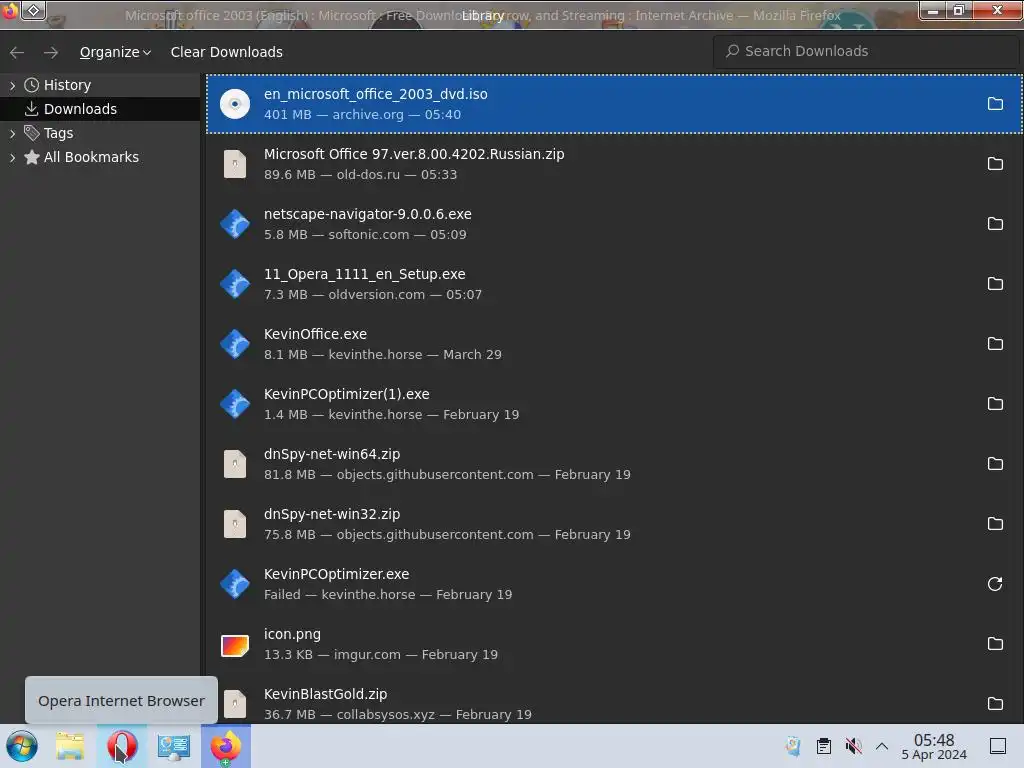
Task: Show netscape-navigator-9.0.0.6.exe in folder
Action: click(995, 224)
